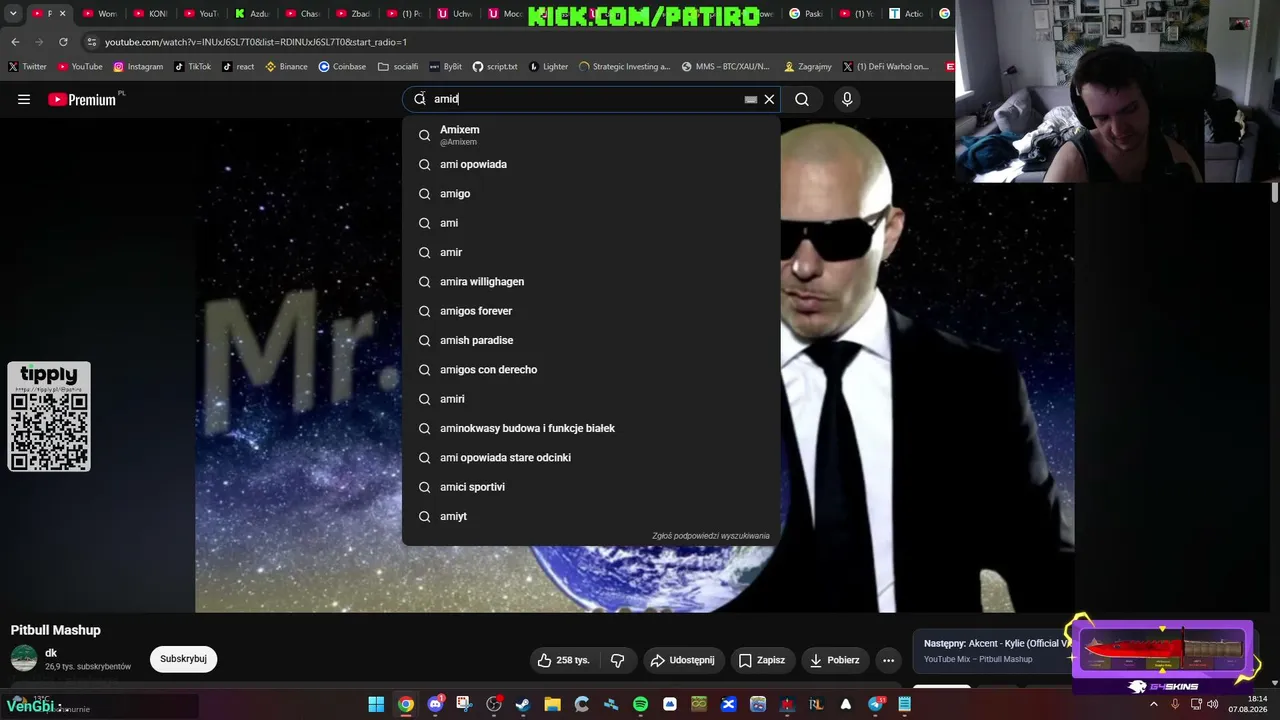Screen dimensions: 1280x720
Task: Show hidden system tray icons chevron
Action: (x=1154, y=704)
